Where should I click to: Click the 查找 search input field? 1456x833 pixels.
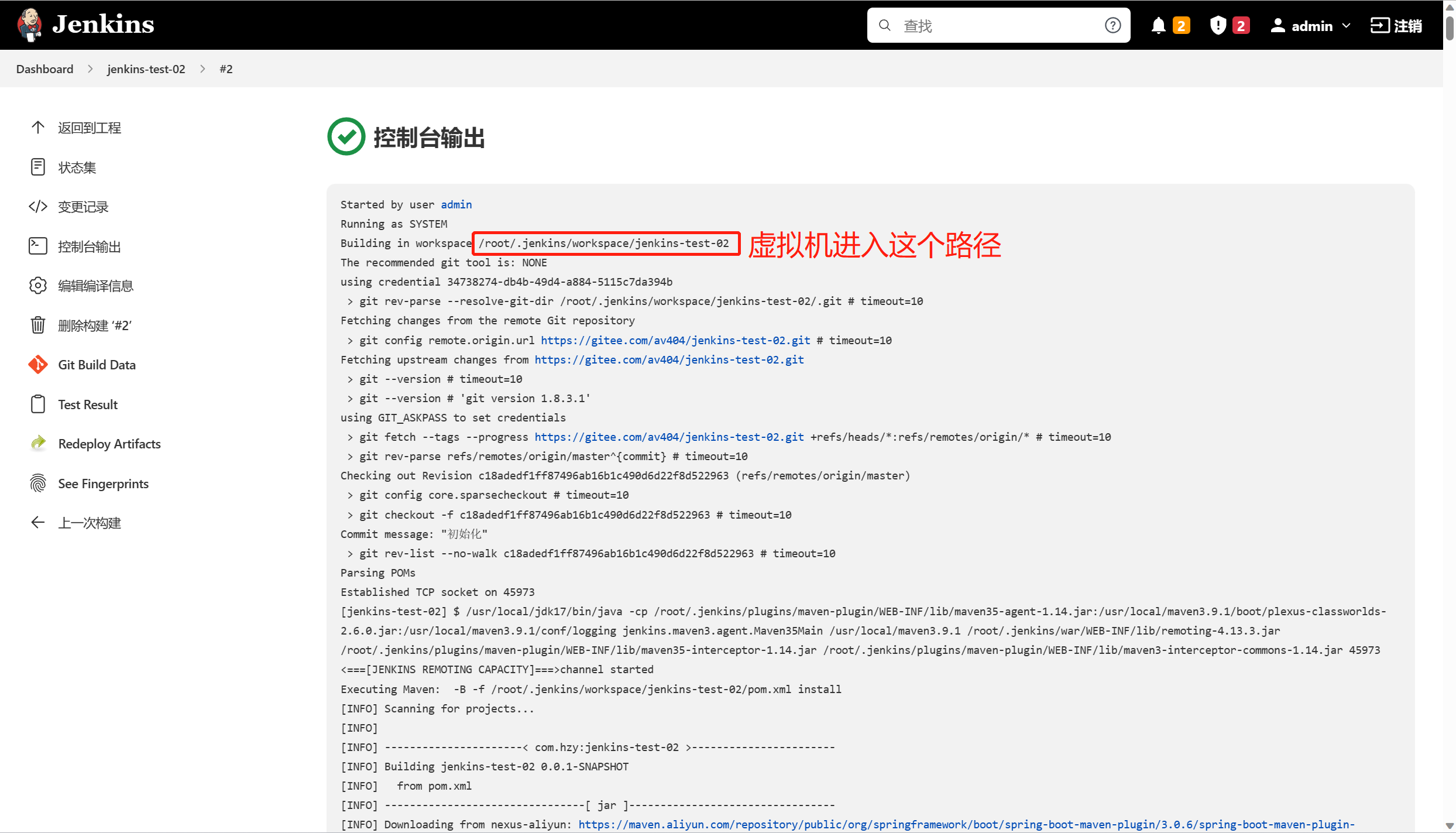(995, 26)
